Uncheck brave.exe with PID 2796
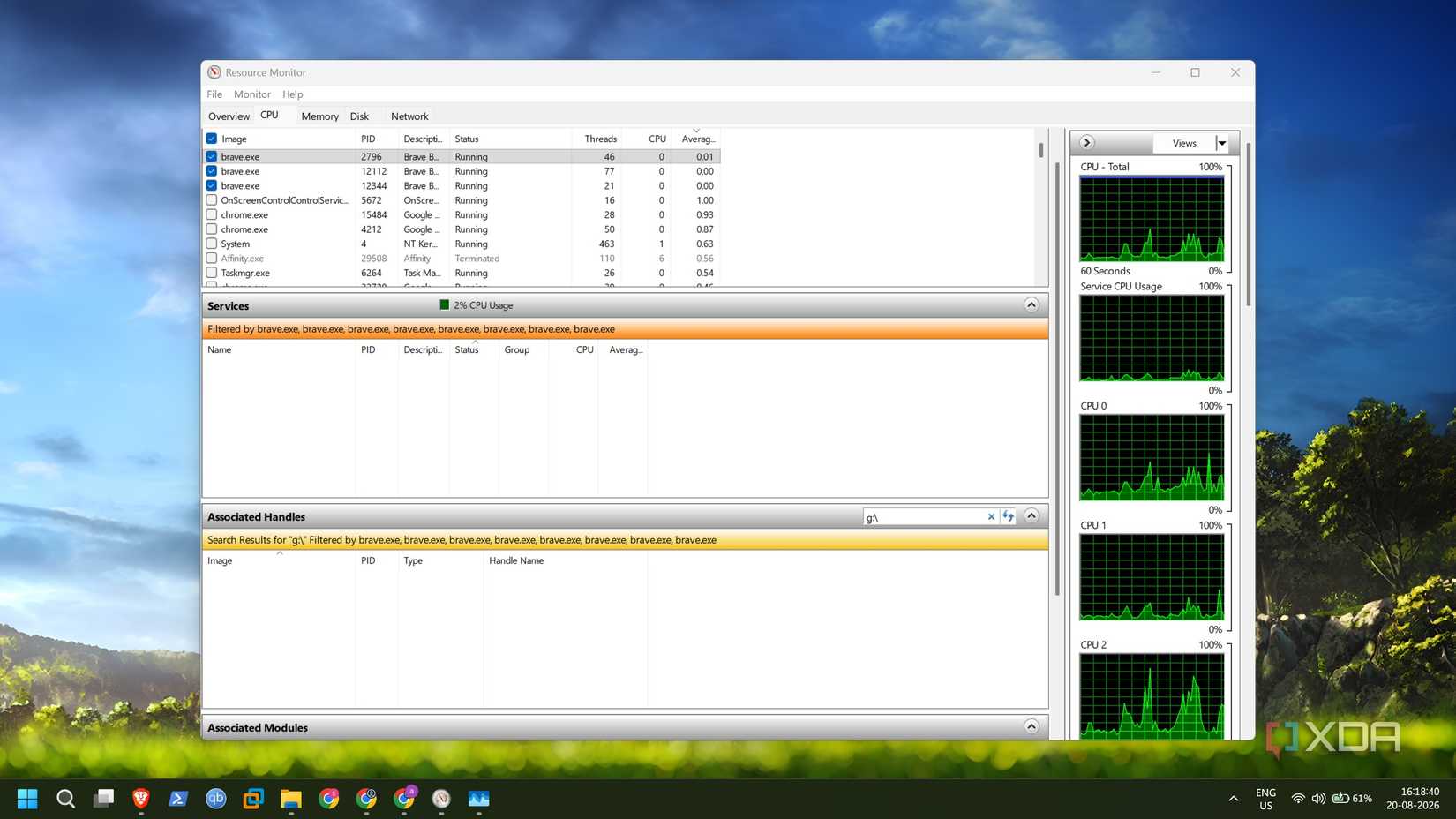The width and height of the screenshot is (1456, 819). point(212,156)
